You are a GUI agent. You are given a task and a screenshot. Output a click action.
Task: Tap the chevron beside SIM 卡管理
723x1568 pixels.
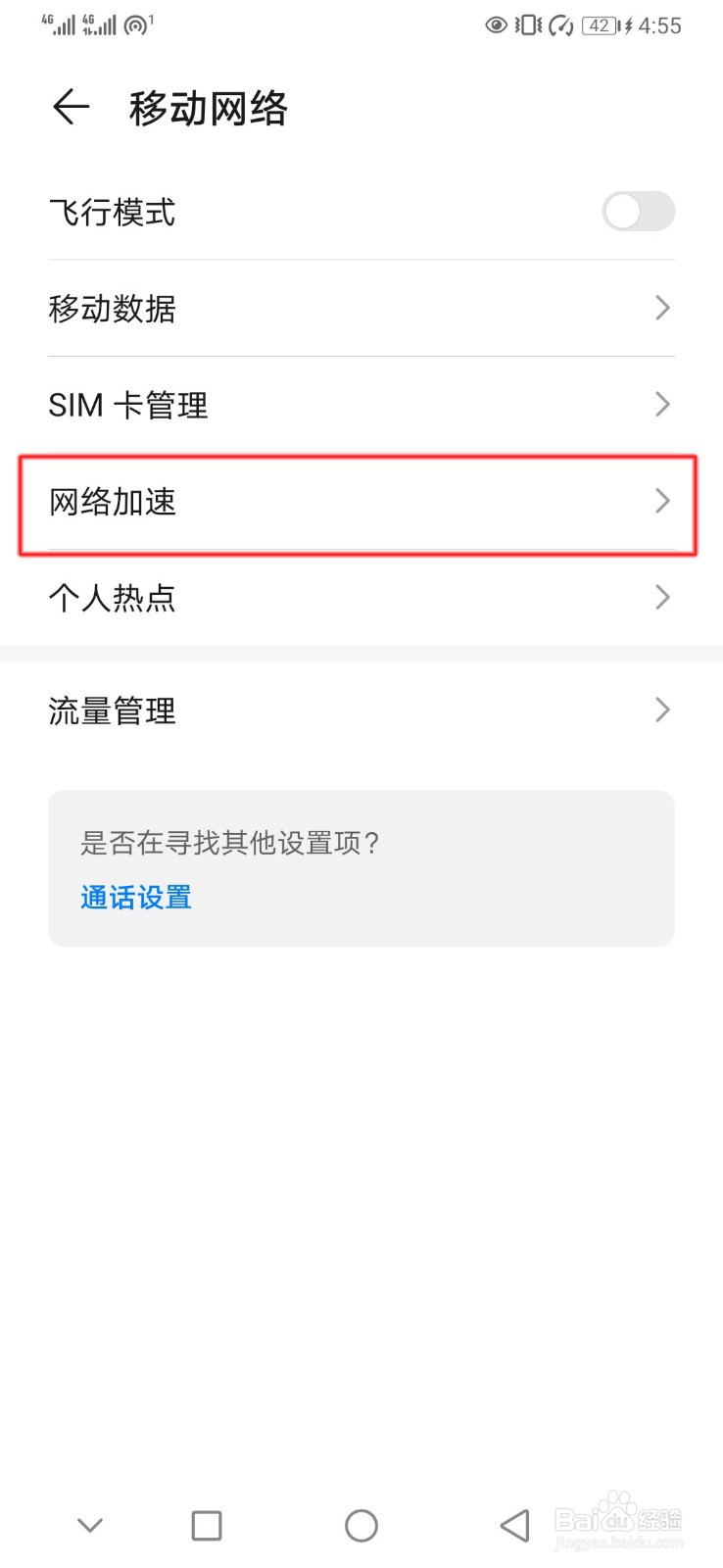click(662, 405)
